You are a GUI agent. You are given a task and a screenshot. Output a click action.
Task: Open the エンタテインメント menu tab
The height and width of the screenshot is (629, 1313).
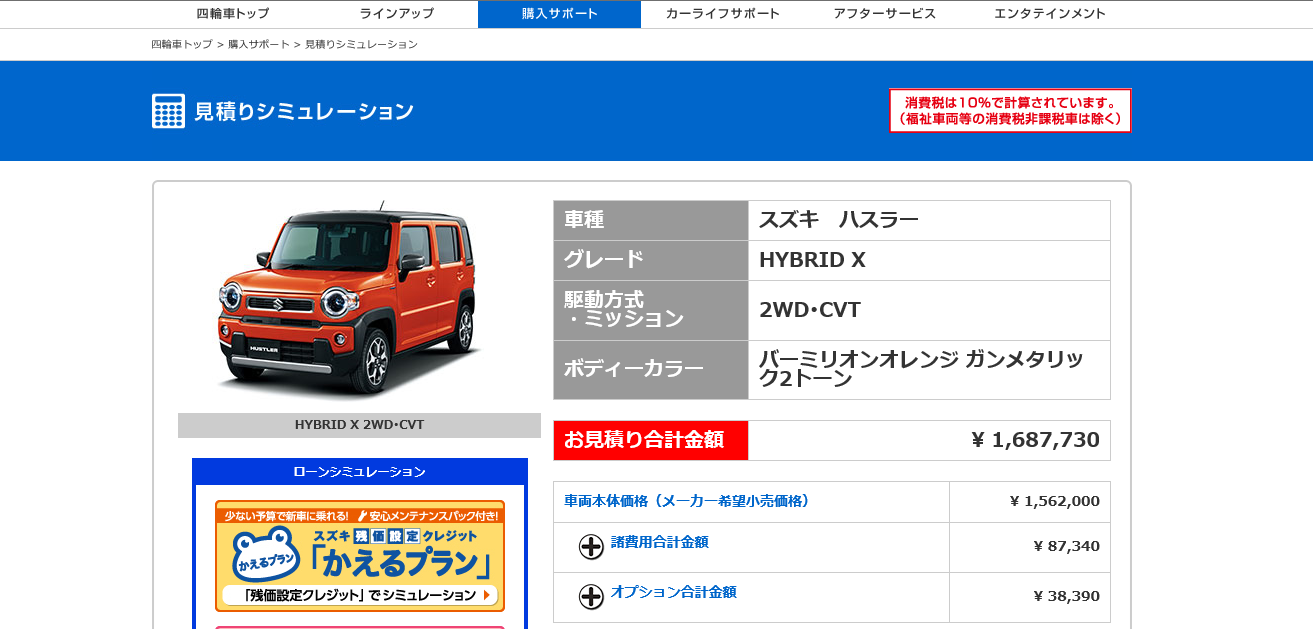coord(1050,14)
